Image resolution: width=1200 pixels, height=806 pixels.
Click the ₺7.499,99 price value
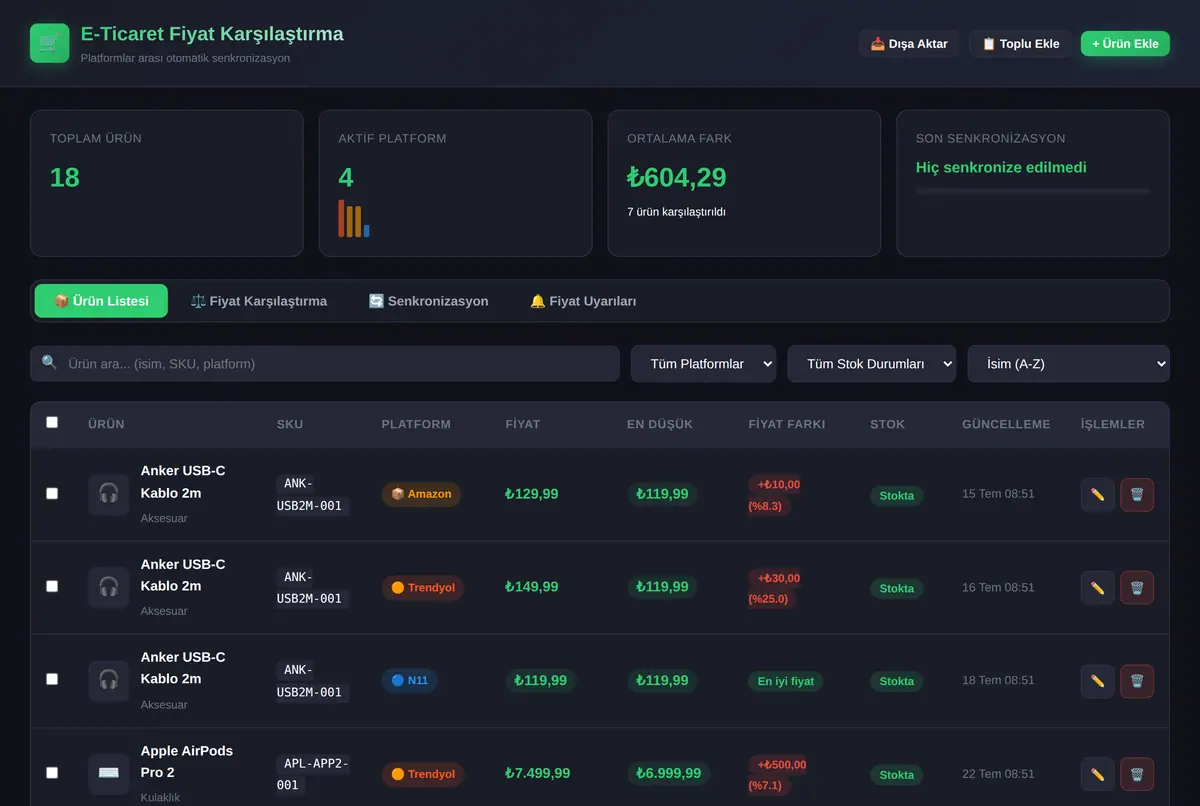point(538,773)
